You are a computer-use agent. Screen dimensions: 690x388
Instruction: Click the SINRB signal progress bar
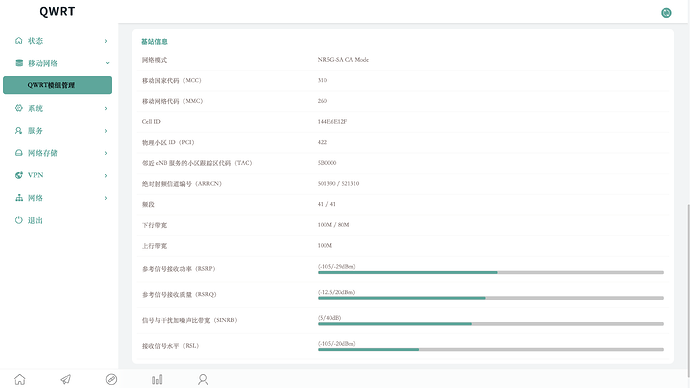coord(491,324)
